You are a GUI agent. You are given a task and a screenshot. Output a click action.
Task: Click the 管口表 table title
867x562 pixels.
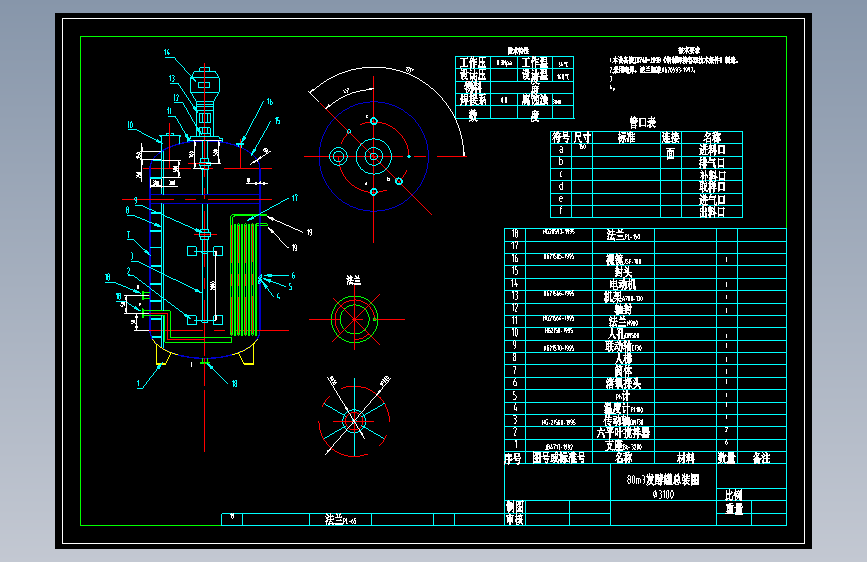coord(643,122)
